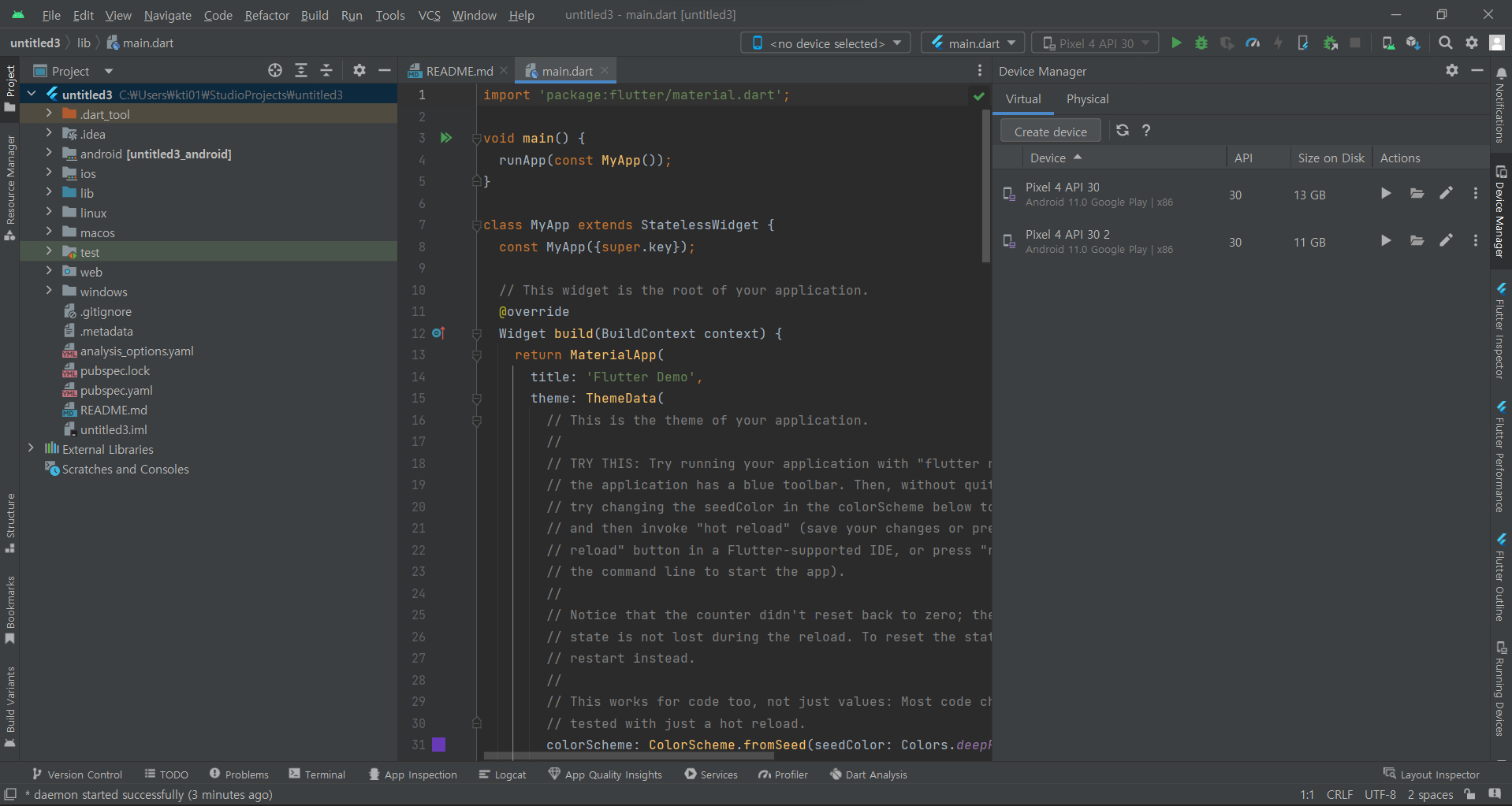The height and width of the screenshot is (806, 1512).
Task: Open the Refactor menu
Action: click(x=266, y=15)
